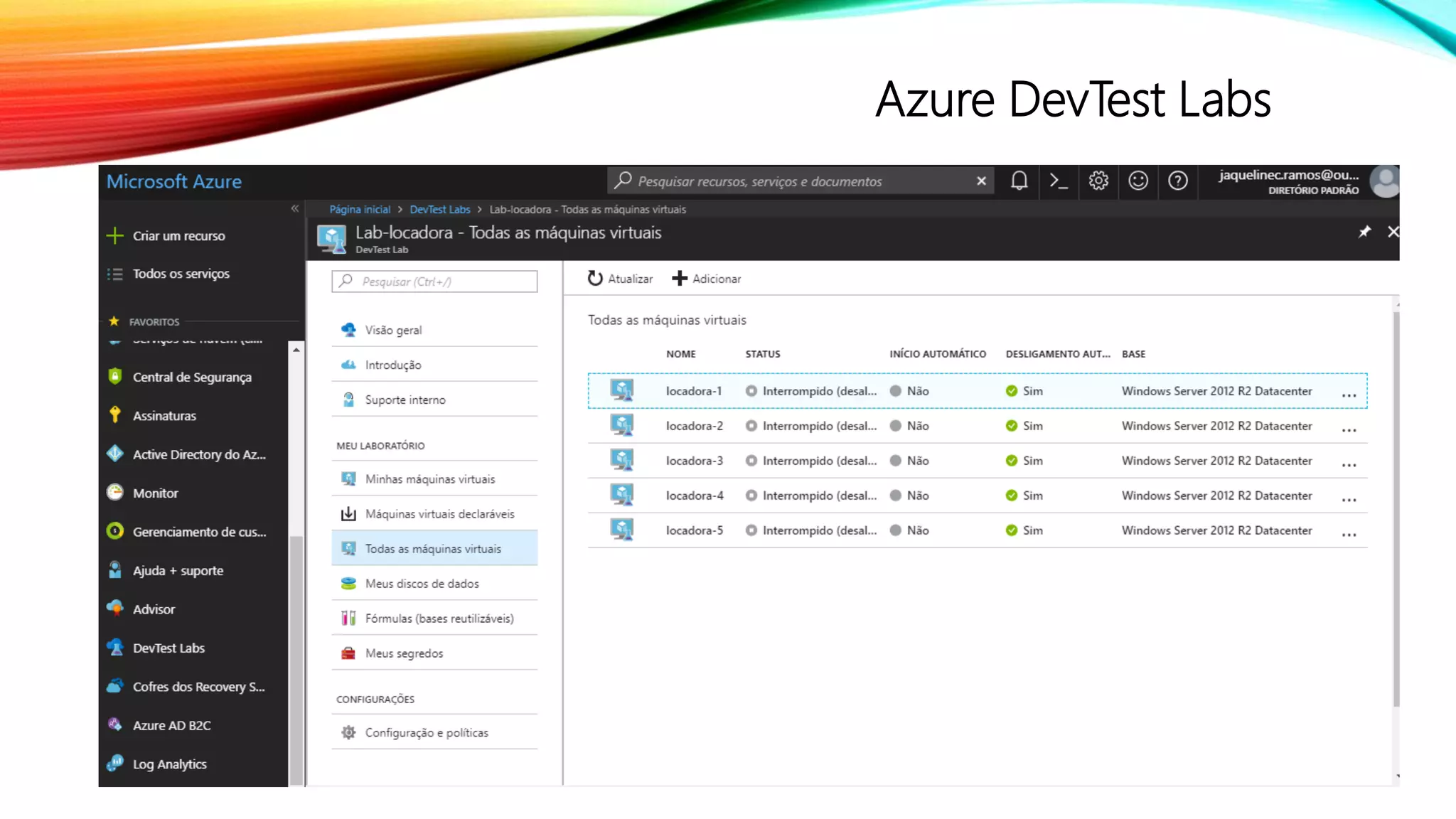Launch Cloud Shell from top bar
Image resolution: width=1456 pixels, height=819 pixels.
(x=1059, y=181)
